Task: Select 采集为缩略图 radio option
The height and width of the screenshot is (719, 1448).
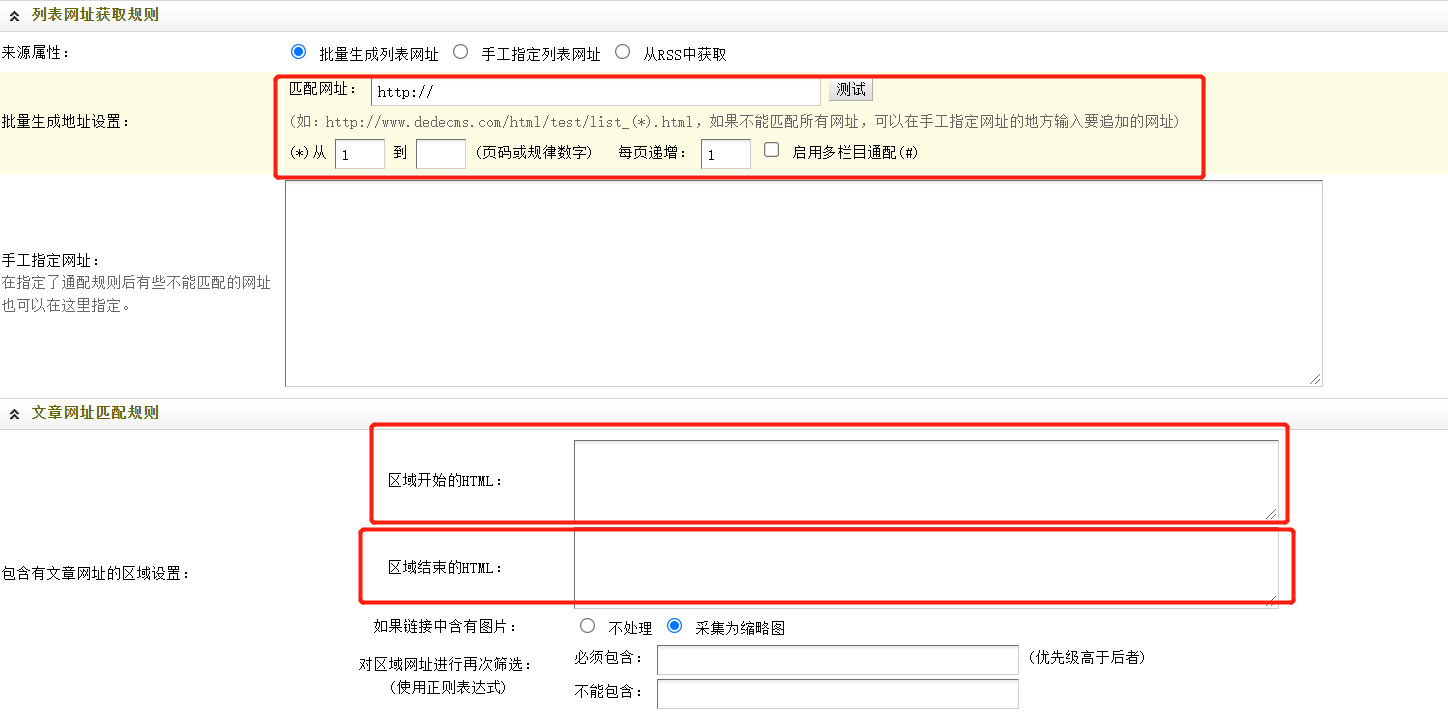Action: point(674,626)
